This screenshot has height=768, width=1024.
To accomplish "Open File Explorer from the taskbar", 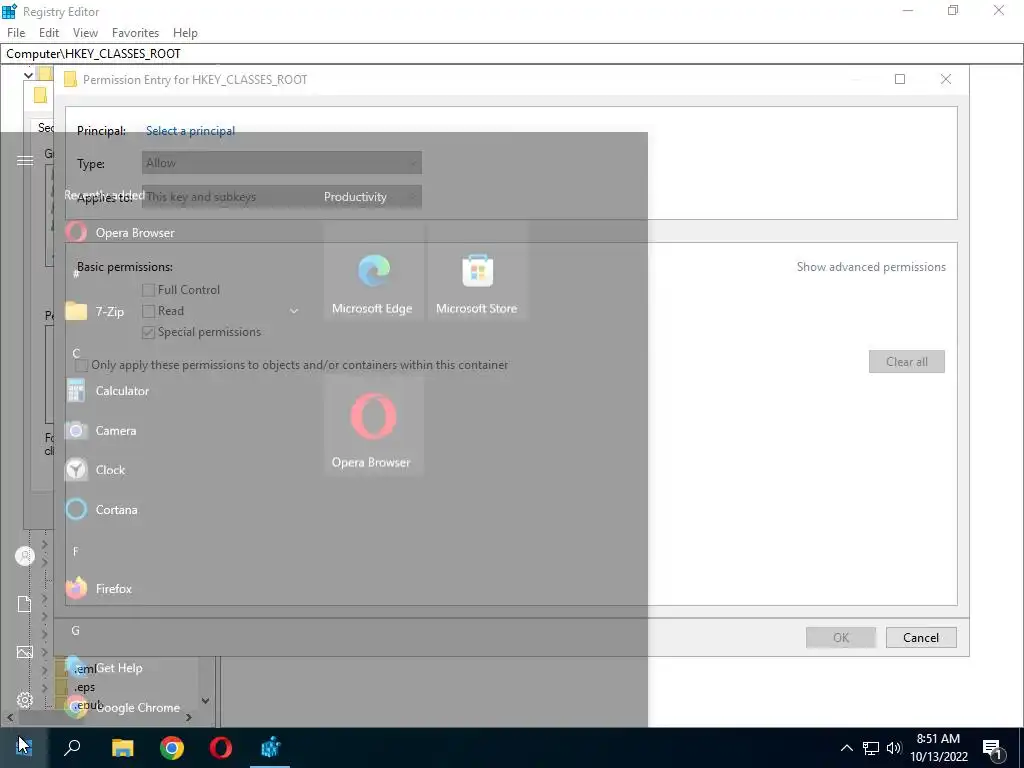I will coord(122,747).
